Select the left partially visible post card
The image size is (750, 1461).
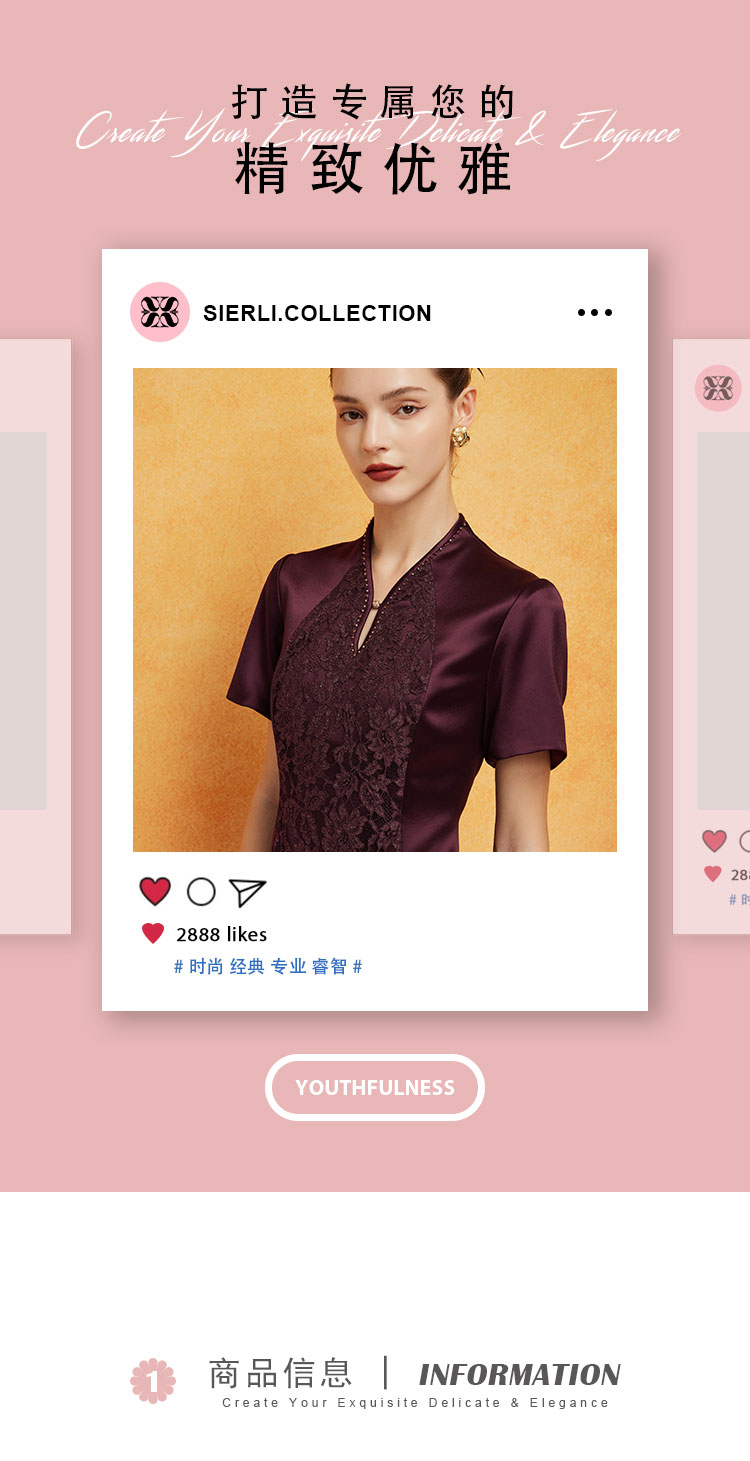point(35,636)
